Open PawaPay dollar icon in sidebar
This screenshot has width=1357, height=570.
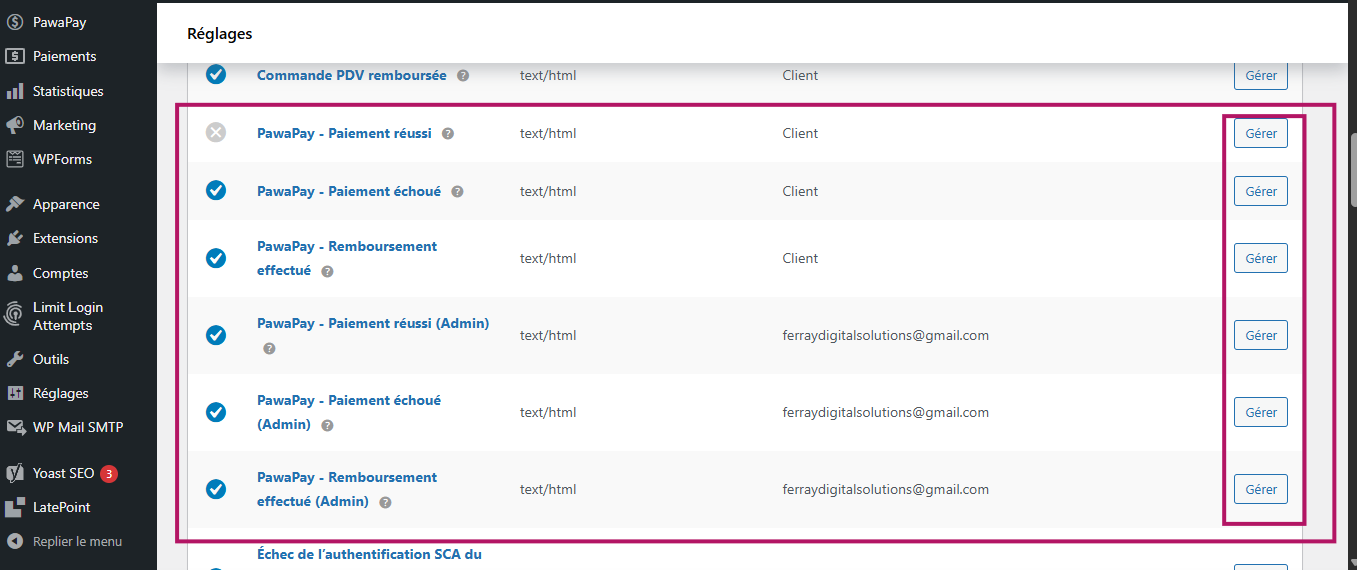(x=15, y=22)
